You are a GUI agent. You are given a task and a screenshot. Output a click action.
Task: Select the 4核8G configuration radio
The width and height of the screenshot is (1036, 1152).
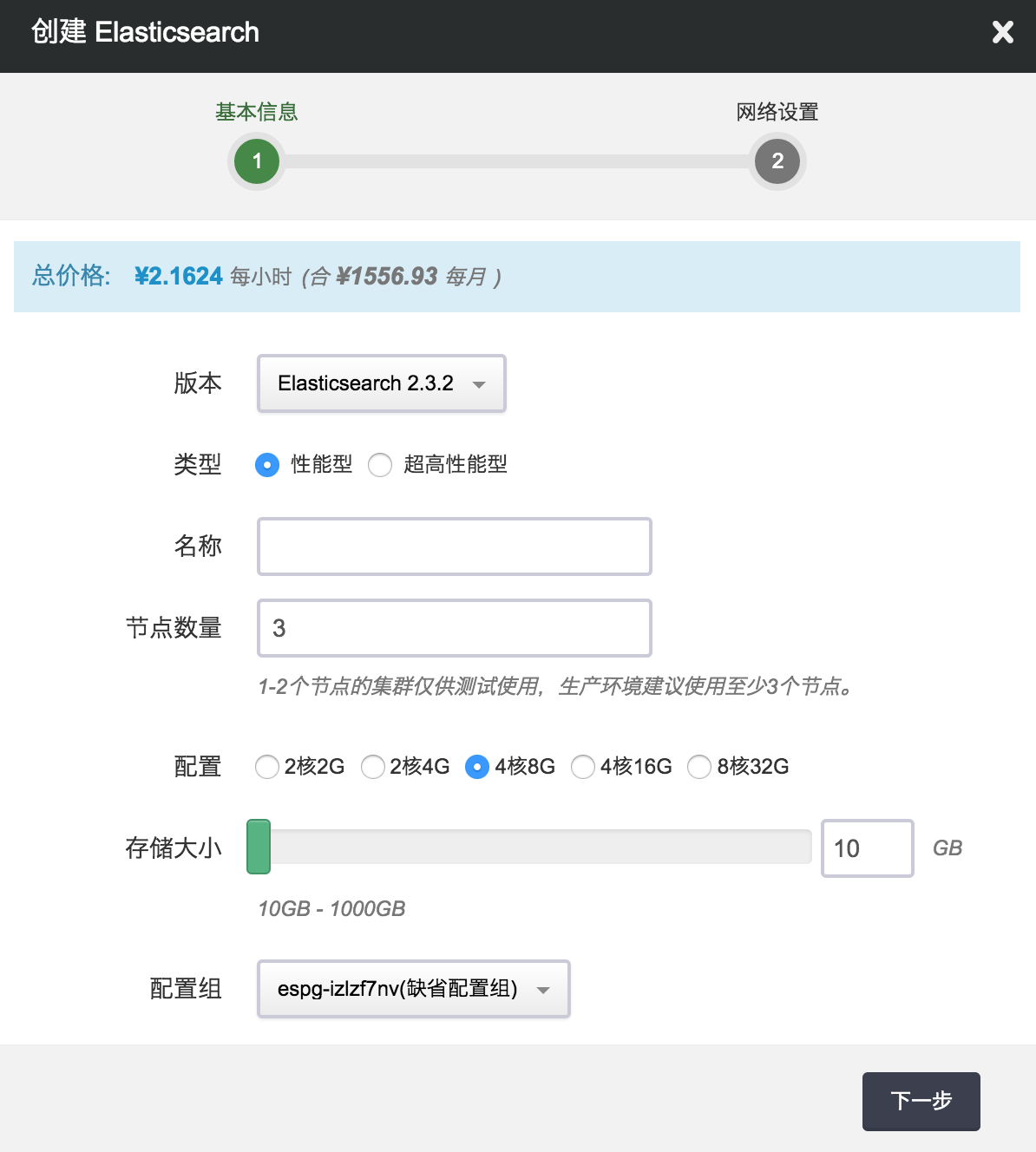tap(477, 767)
